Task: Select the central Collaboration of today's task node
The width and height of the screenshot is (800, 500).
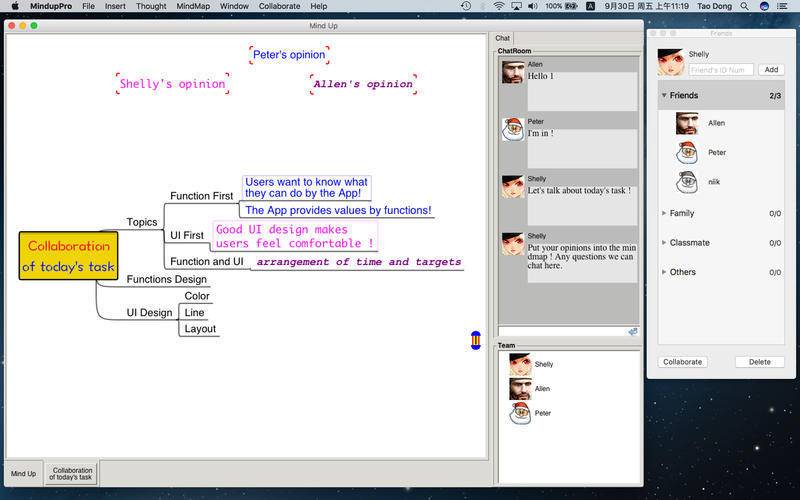Action: 68,256
